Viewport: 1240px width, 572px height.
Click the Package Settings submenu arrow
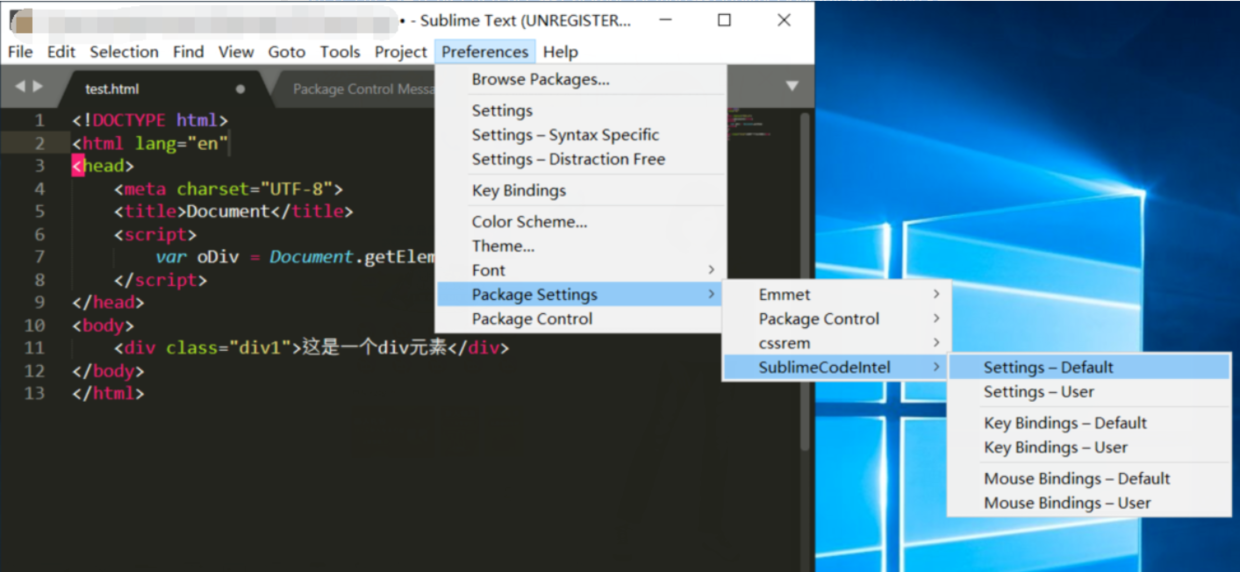[711, 295]
